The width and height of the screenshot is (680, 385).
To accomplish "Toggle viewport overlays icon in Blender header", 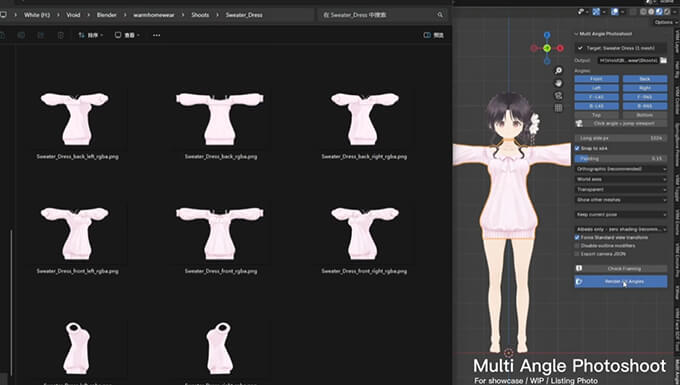I will (x=615, y=12).
